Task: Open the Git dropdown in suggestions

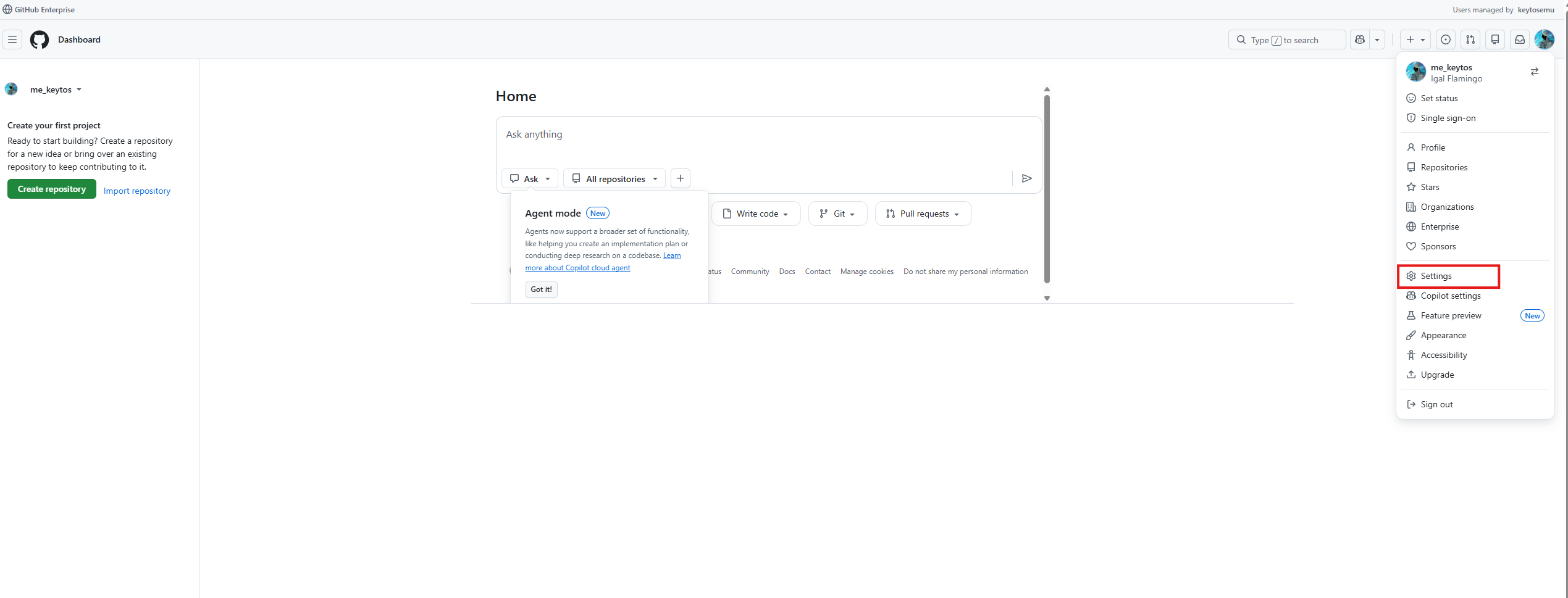Action: pyautogui.click(x=837, y=213)
